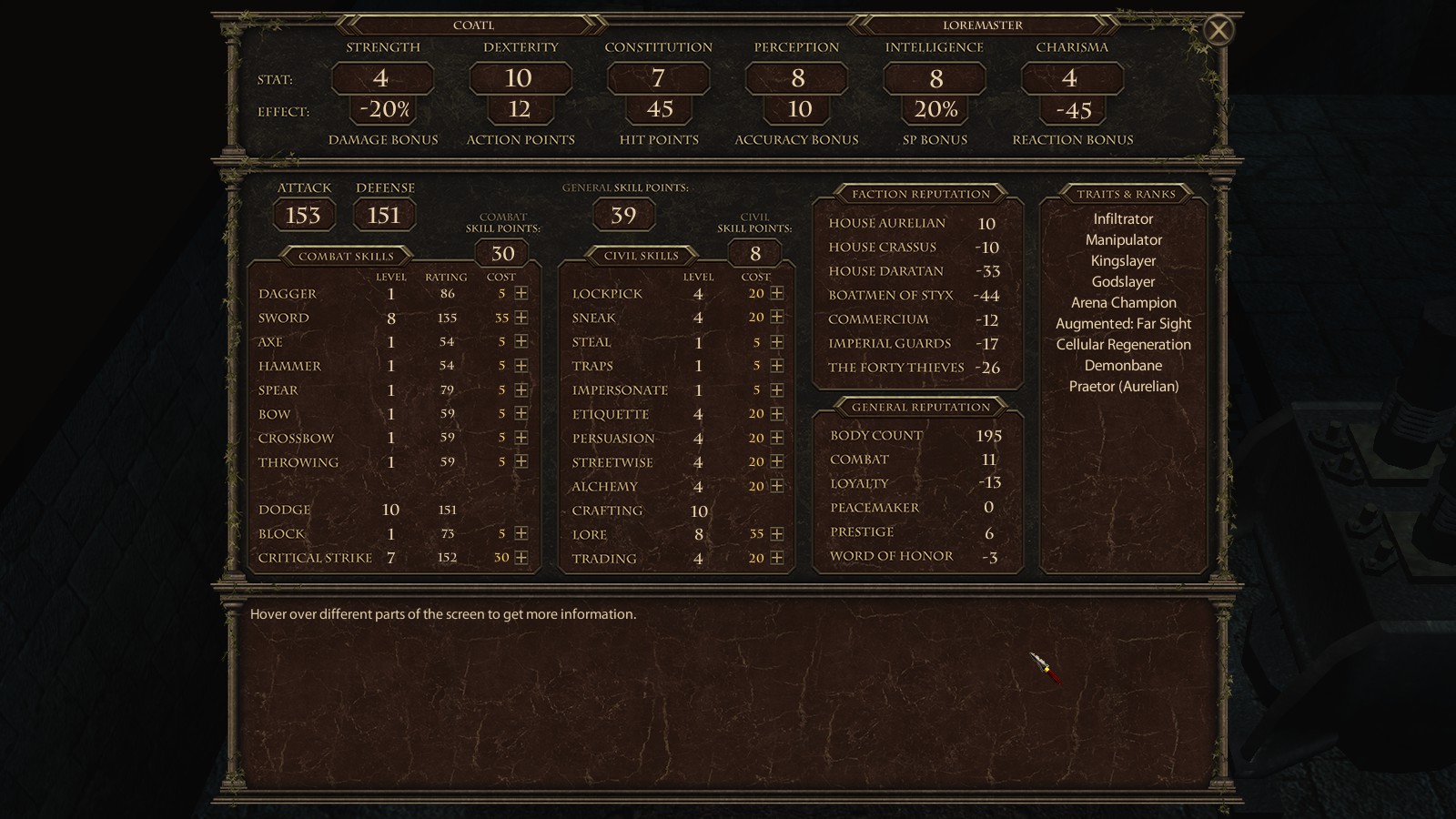The width and height of the screenshot is (1456, 819).
Task: Click the Intelligence stat value box
Action: coord(935,78)
